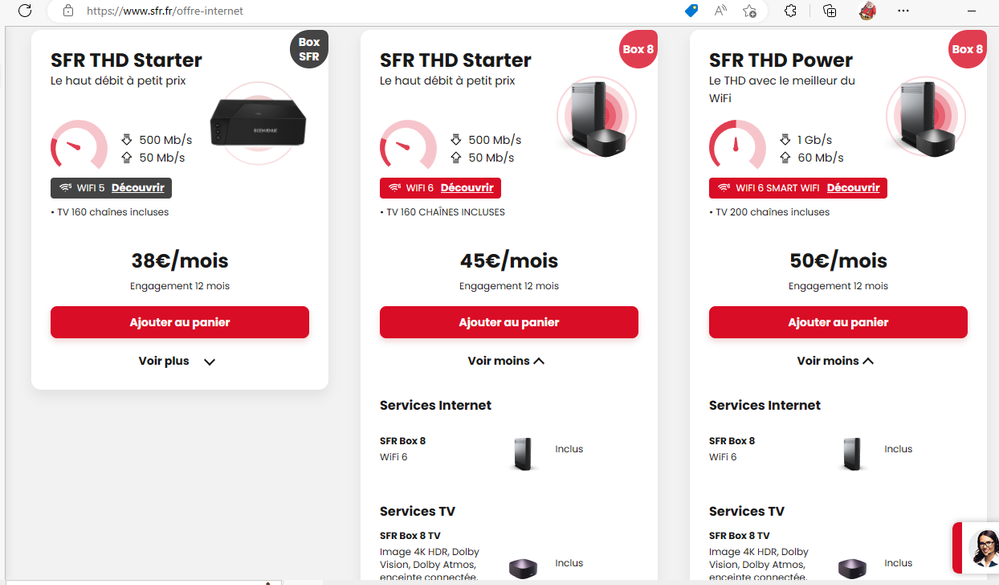Open the browser extensions icon
The width and height of the screenshot is (999, 585).
(790, 11)
